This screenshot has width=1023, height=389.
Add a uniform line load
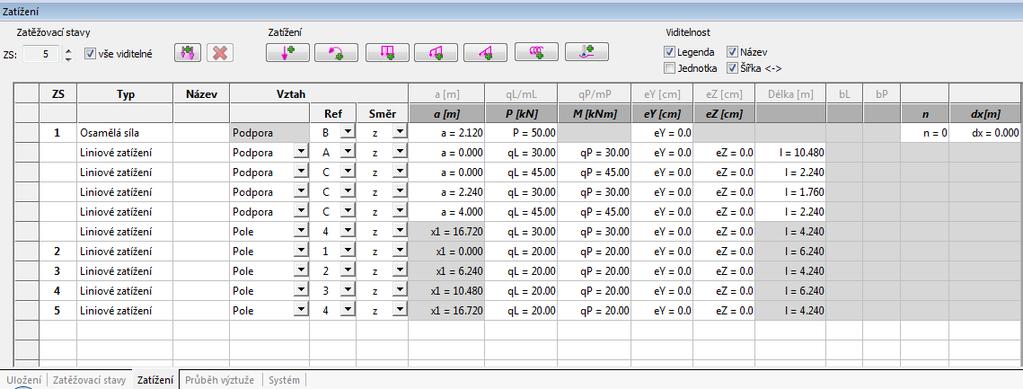click(x=387, y=53)
